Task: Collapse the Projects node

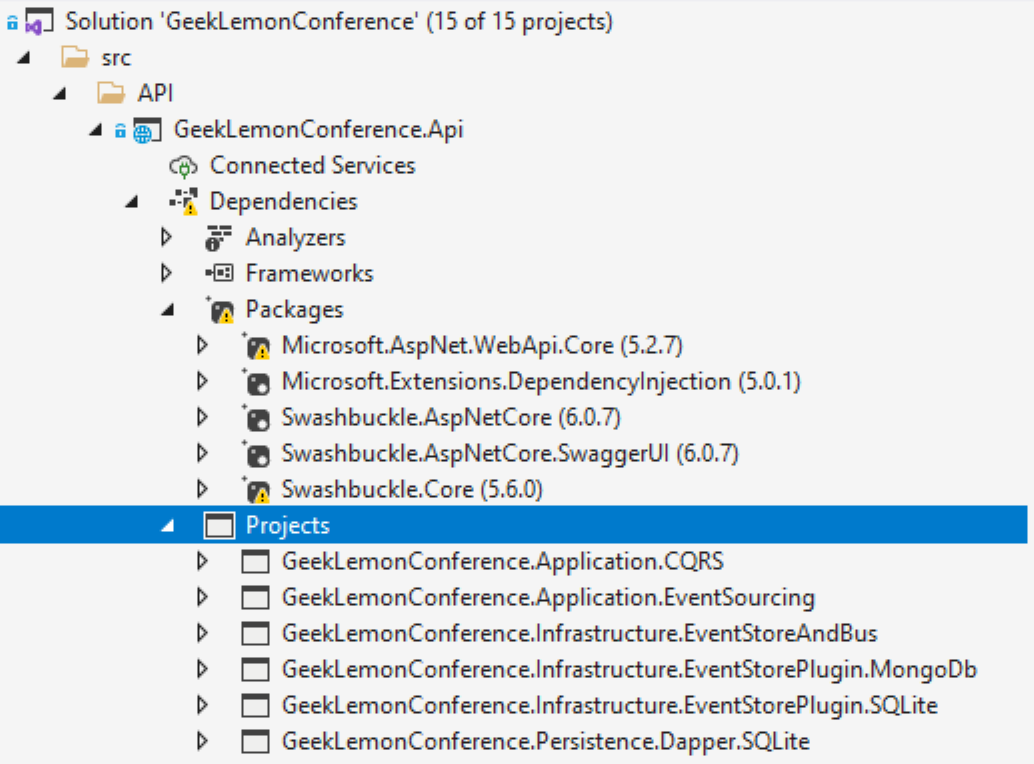Action: 168,526
